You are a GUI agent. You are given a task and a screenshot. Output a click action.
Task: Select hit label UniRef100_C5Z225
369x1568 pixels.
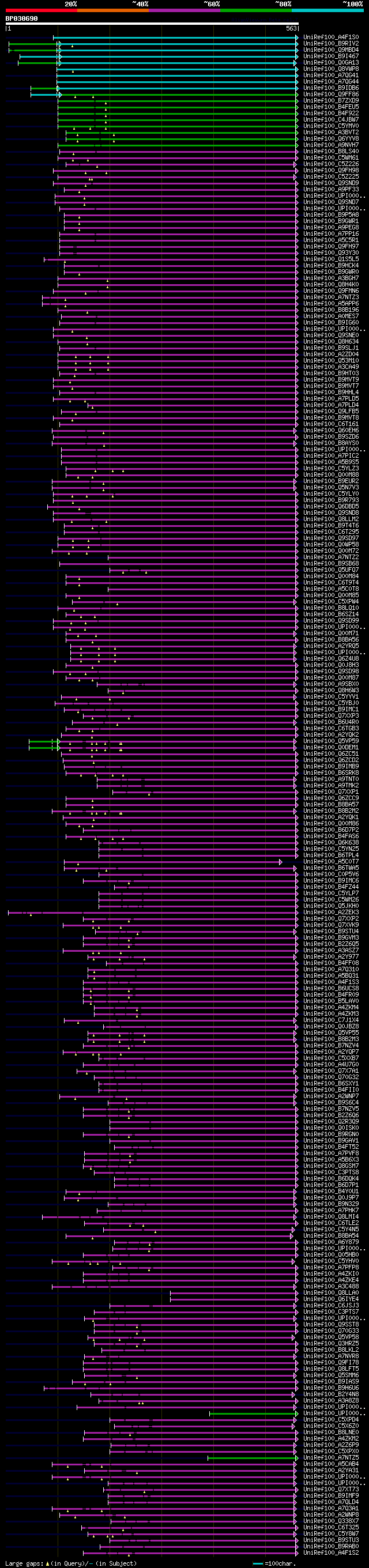pyautogui.click(x=332, y=176)
